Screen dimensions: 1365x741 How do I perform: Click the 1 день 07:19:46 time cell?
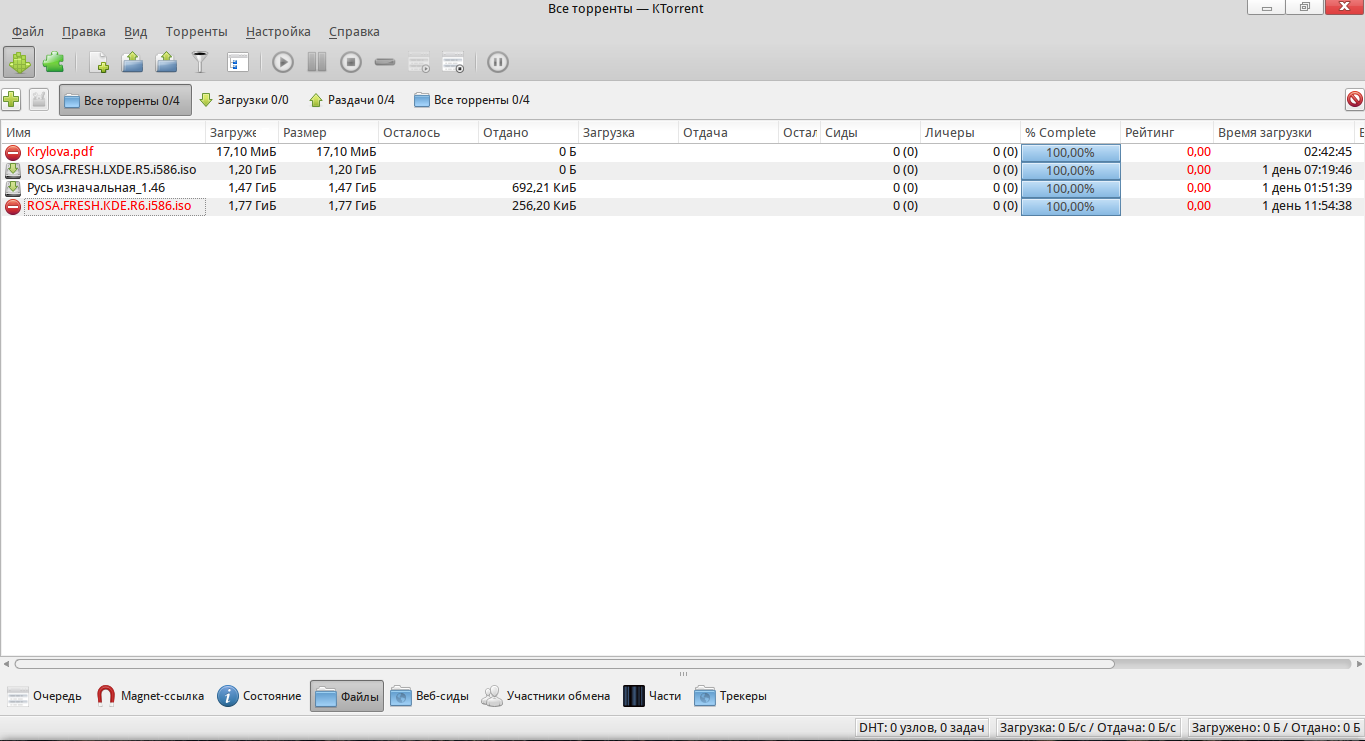click(1306, 171)
